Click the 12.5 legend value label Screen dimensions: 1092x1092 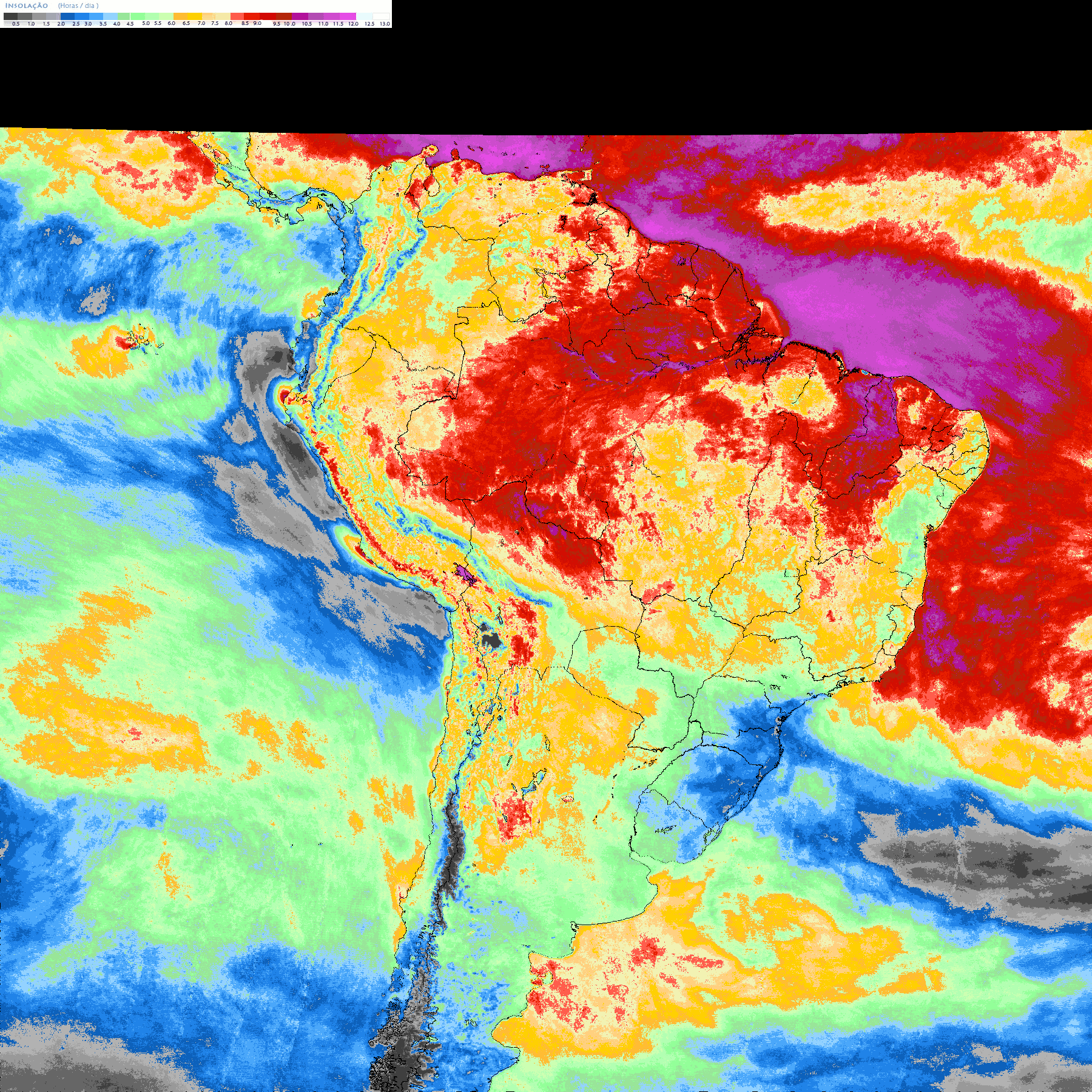369,24
